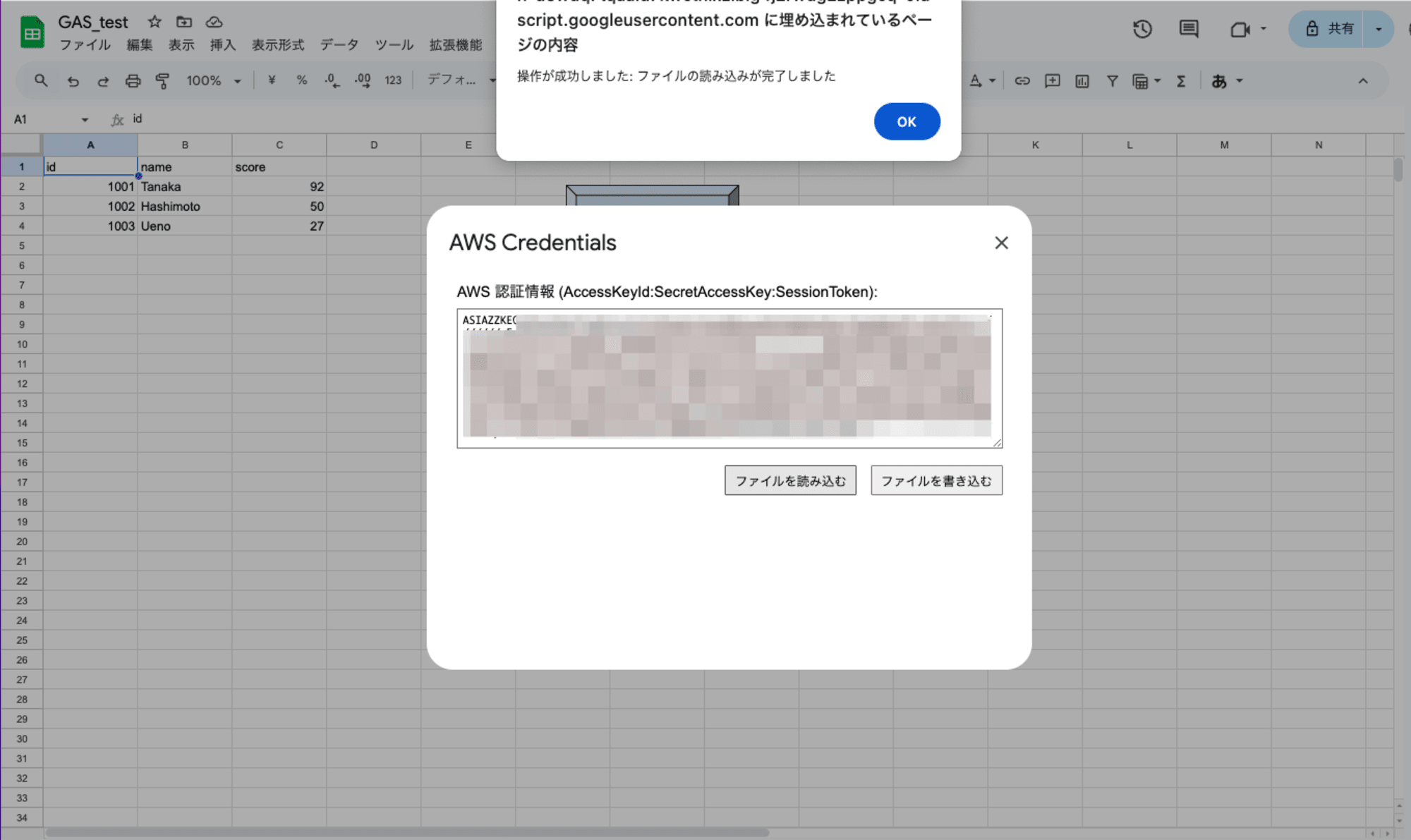
Task: Star the GAS_test document
Action: 155,22
